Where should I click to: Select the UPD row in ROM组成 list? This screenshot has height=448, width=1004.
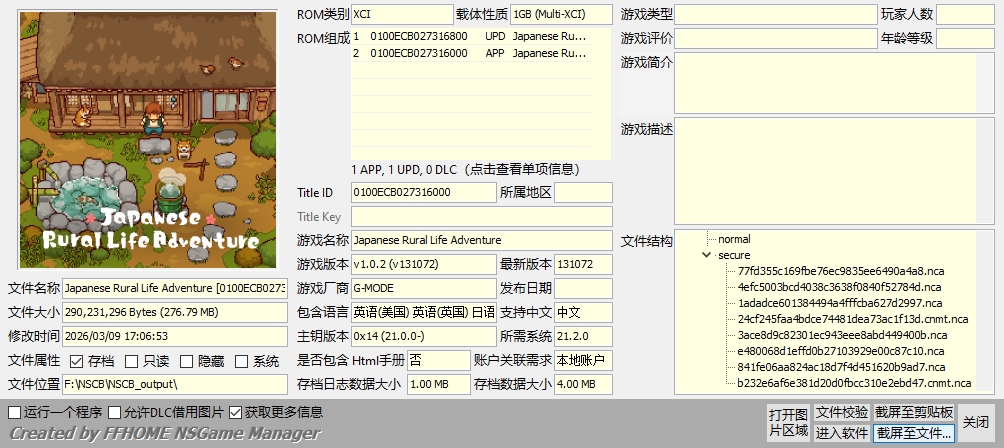pos(468,36)
